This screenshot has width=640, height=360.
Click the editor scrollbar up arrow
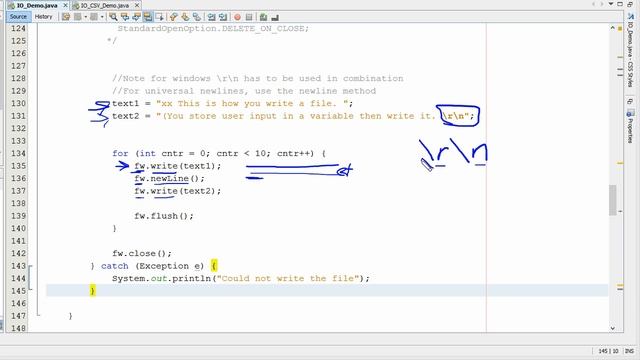(613, 28)
